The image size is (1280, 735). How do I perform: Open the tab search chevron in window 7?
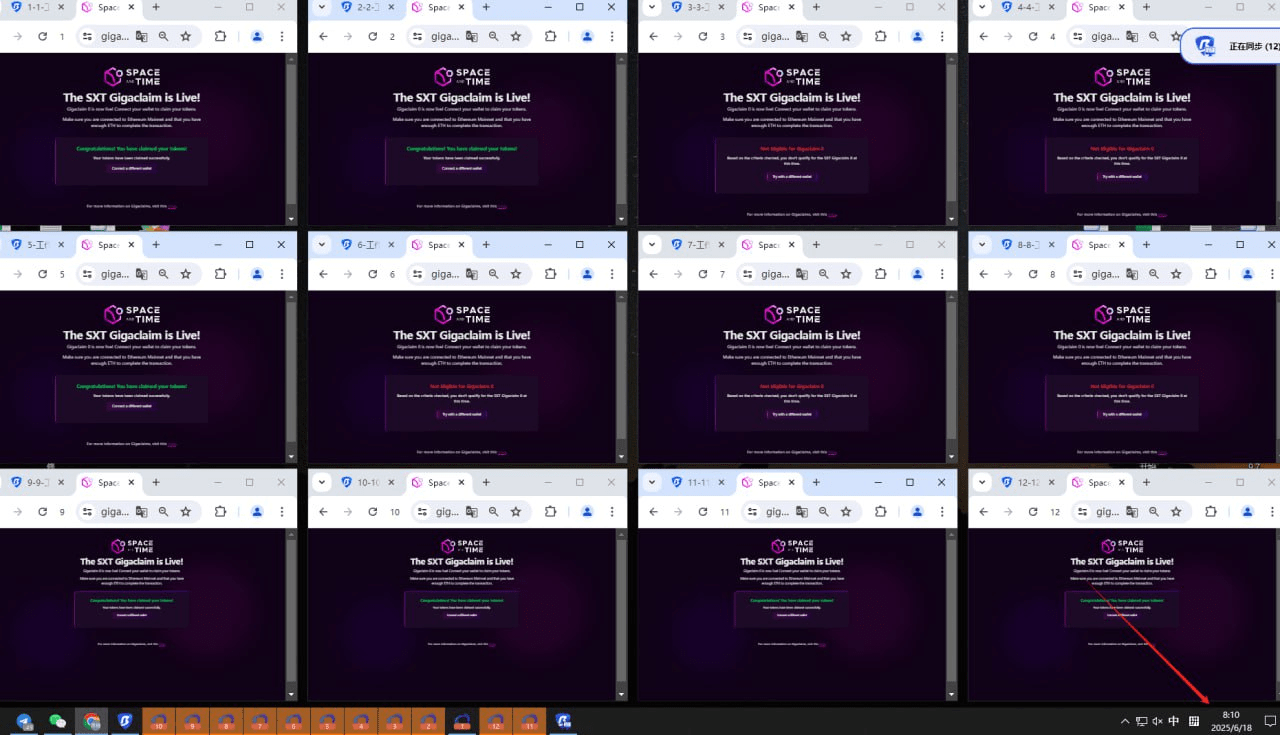click(652, 244)
